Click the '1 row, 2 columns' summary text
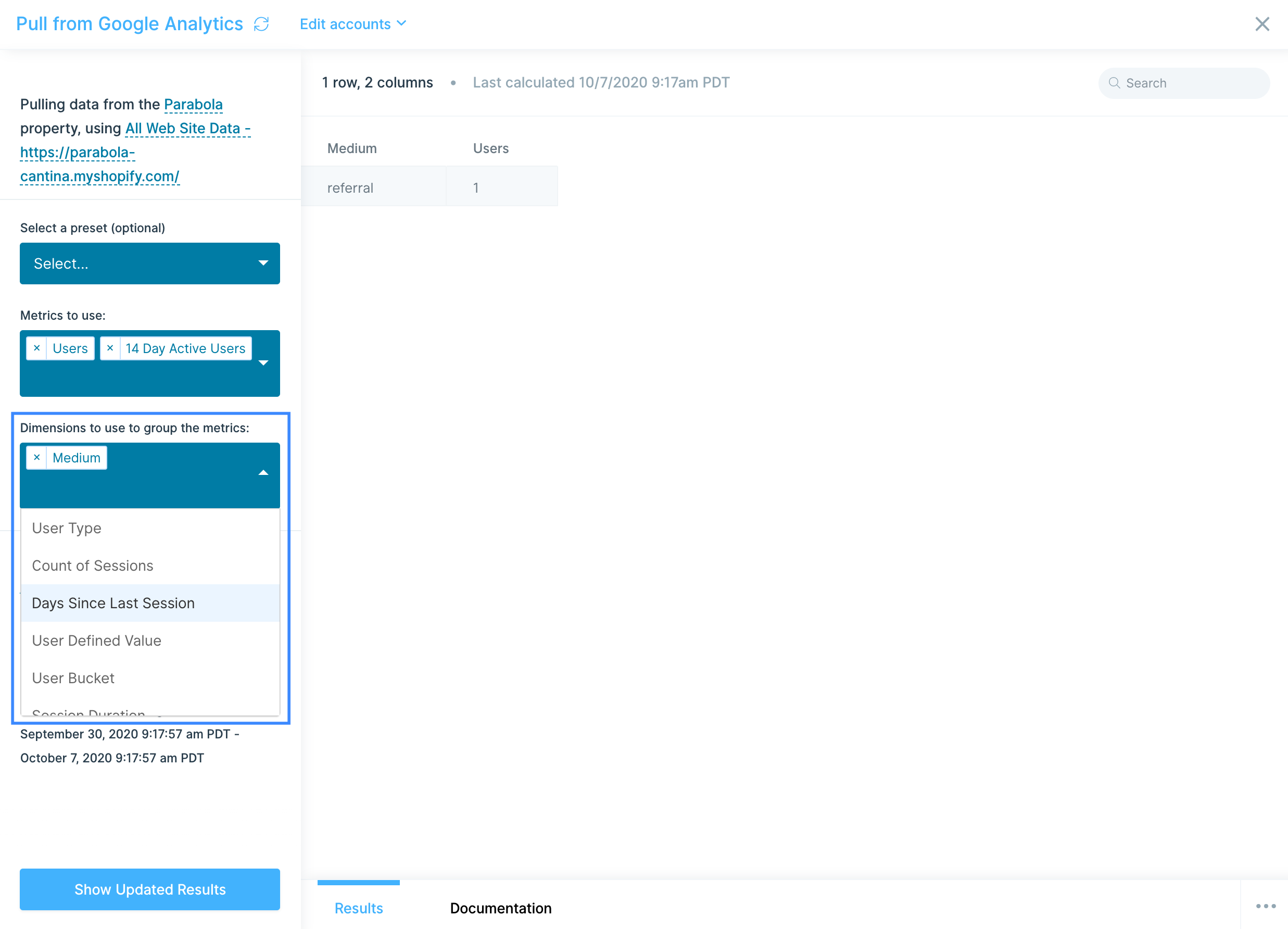The height and width of the screenshot is (929, 1288). pos(377,82)
